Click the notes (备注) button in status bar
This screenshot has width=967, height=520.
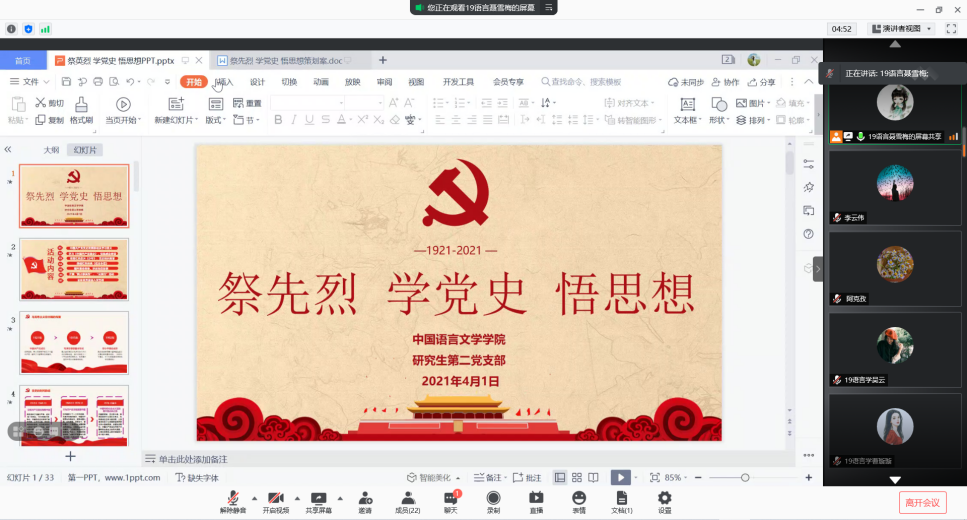point(490,477)
